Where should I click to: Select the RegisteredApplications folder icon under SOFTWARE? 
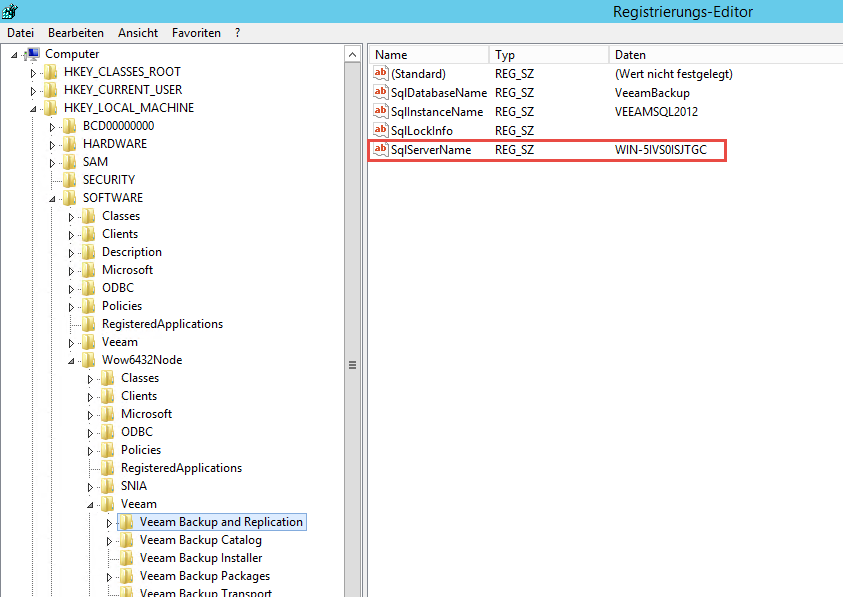pos(89,324)
